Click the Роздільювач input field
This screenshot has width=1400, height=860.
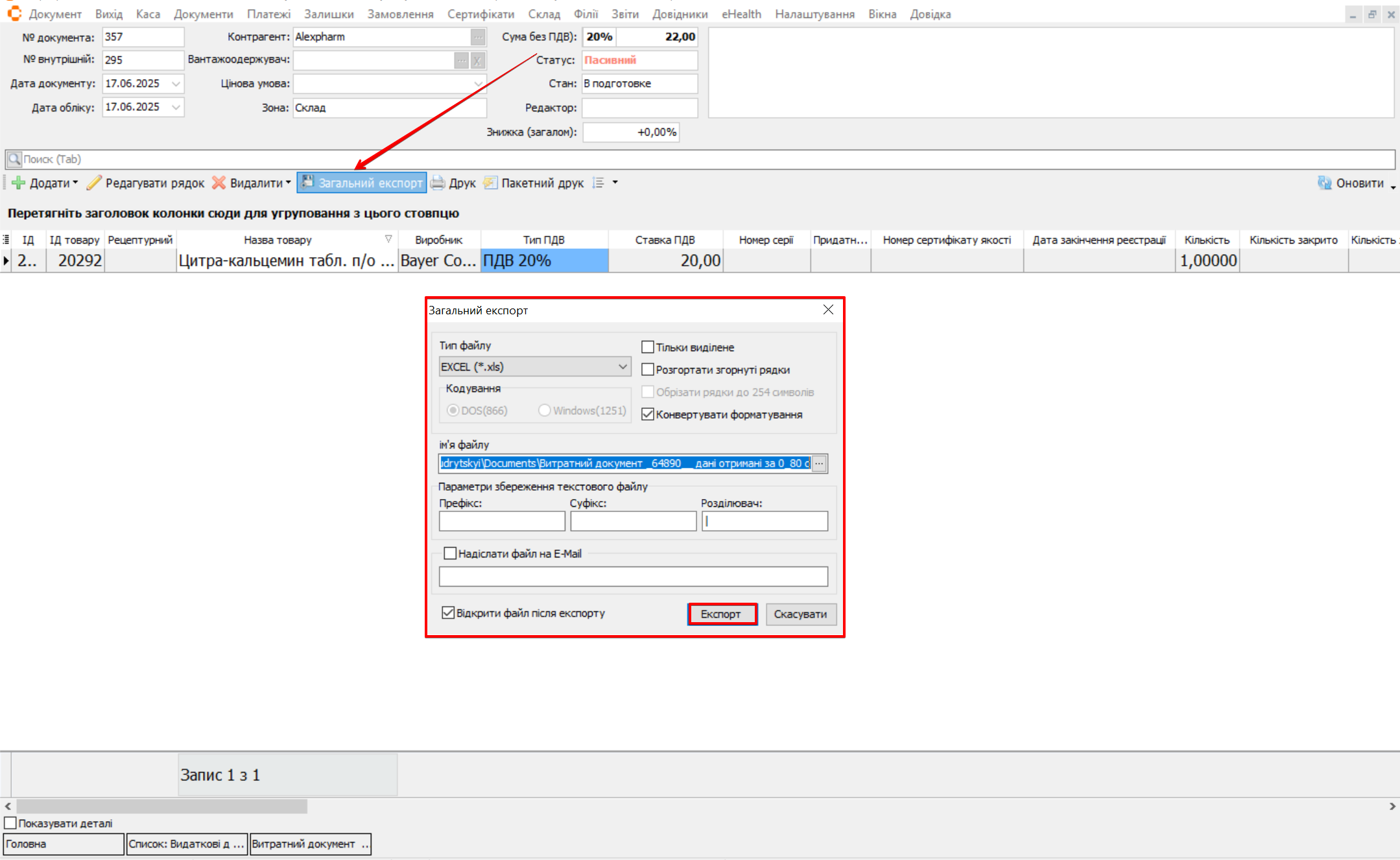765,521
